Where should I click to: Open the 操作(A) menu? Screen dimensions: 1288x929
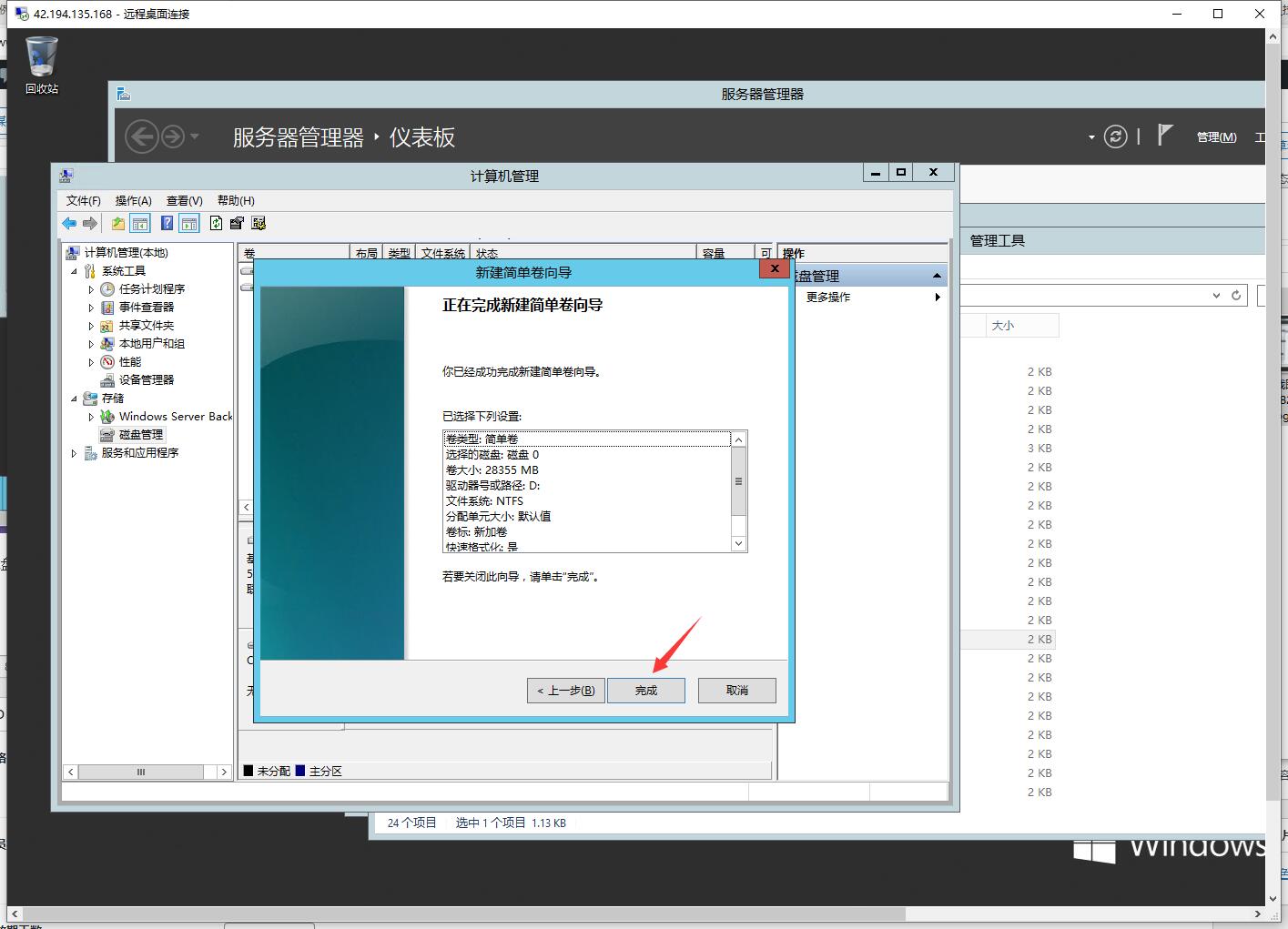[x=133, y=200]
